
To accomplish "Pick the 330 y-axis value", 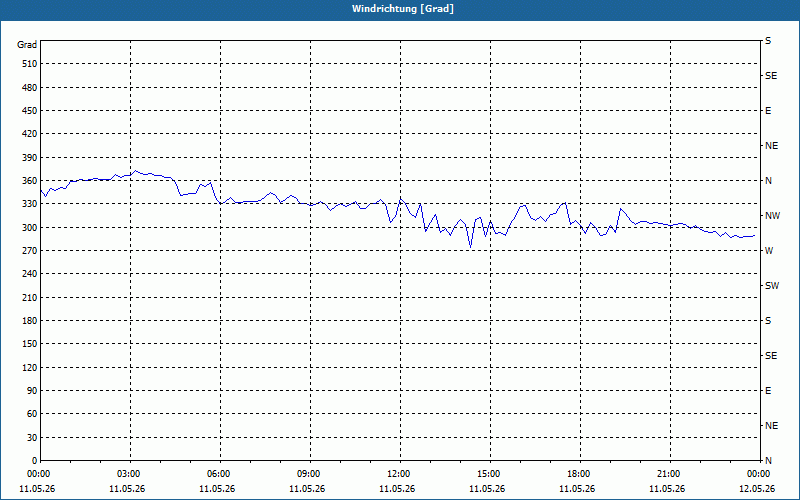I will pyautogui.click(x=30, y=204).
